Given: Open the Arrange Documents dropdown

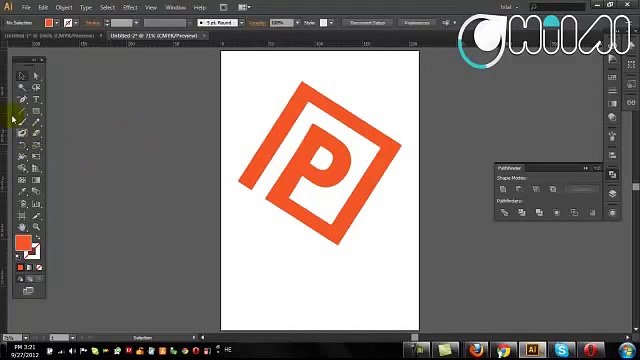Looking at the screenshot, I should pyautogui.click(x=244, y=7).
